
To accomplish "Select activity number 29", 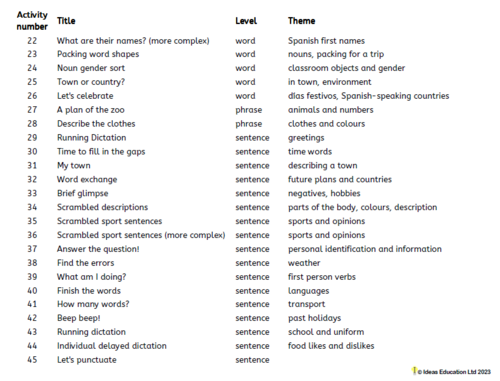I will point(32,138).
